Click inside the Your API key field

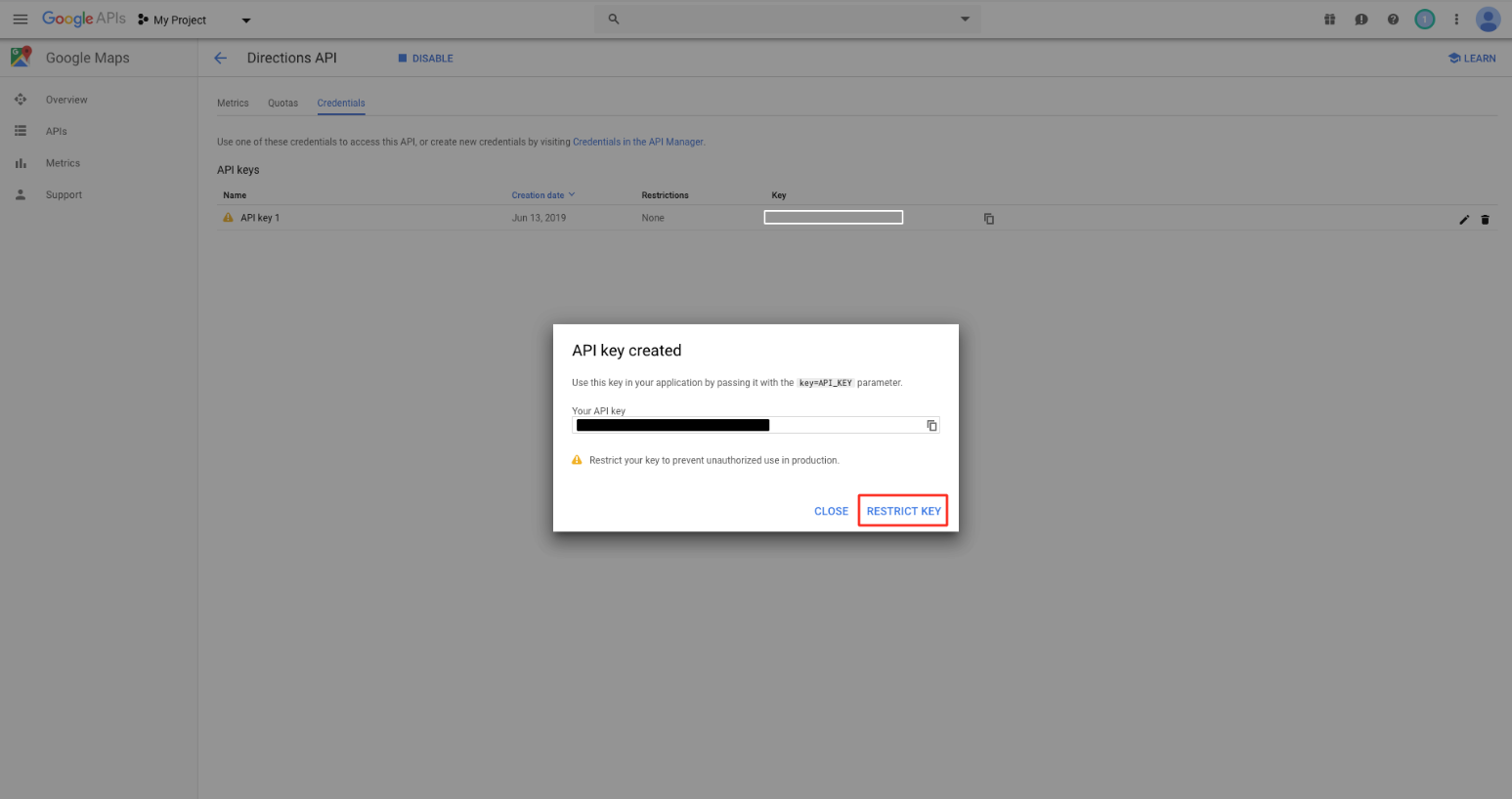747,425
